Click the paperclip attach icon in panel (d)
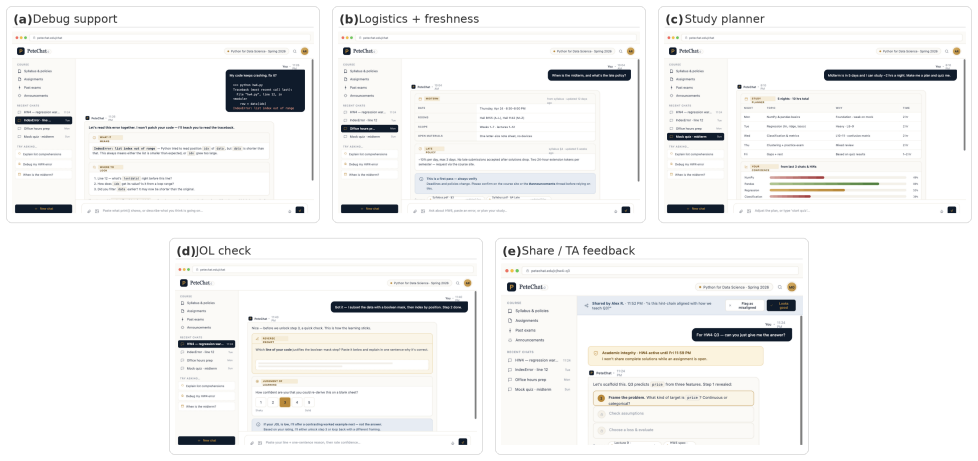 252,442
